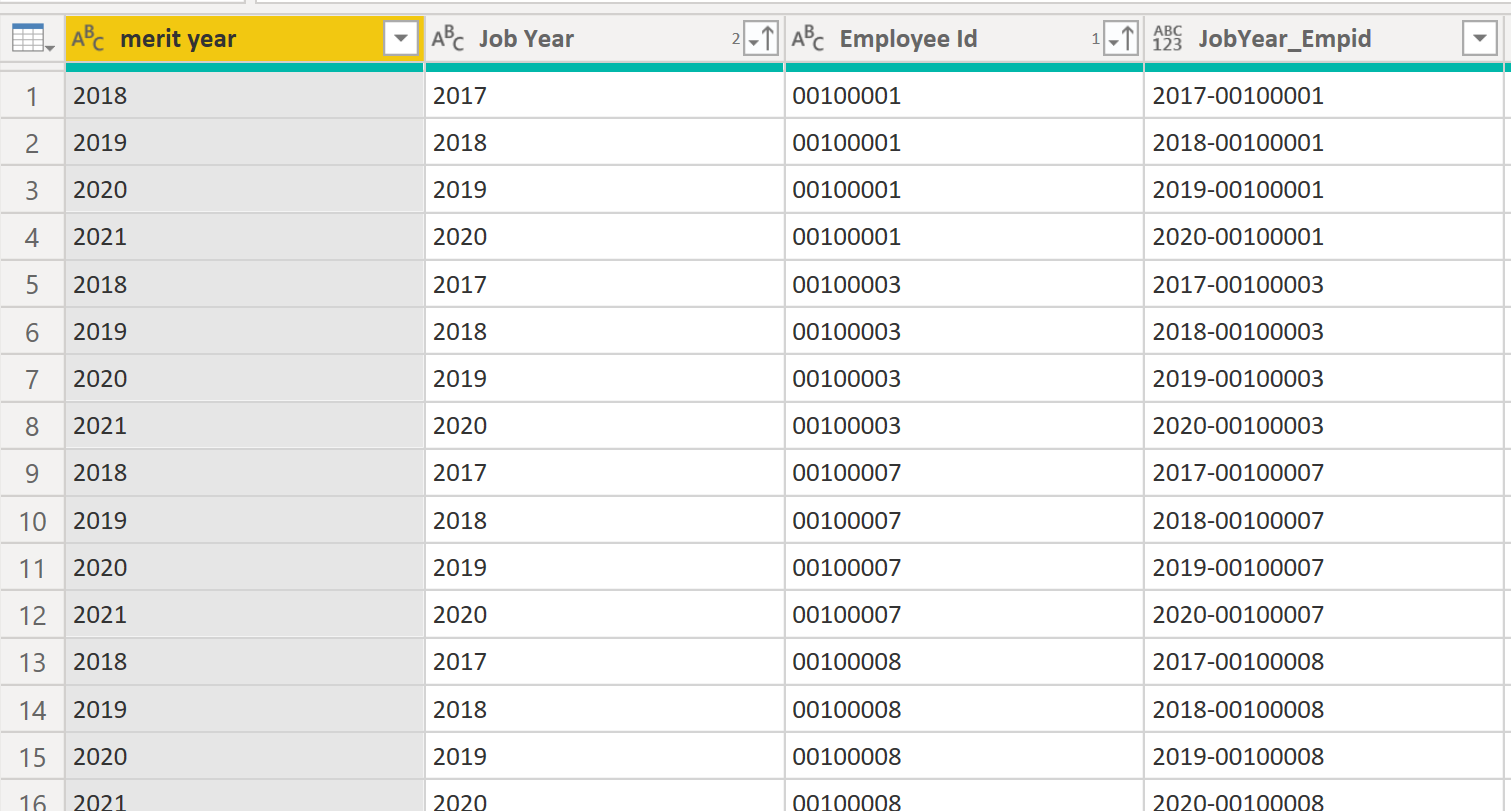Select the JobYear_Empid column header

[x=1325, y=40]
